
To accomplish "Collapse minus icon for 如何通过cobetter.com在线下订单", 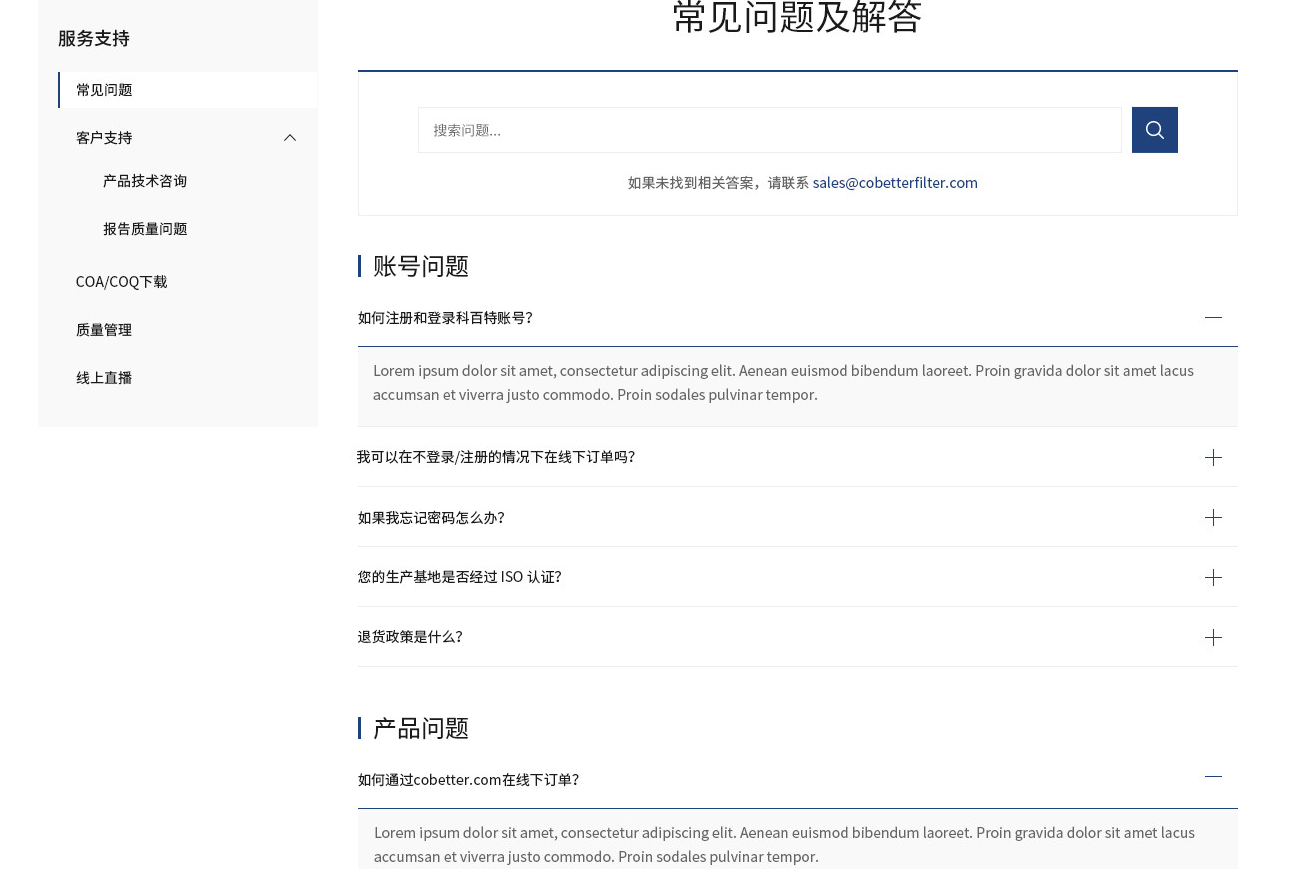I will 1213,777.
